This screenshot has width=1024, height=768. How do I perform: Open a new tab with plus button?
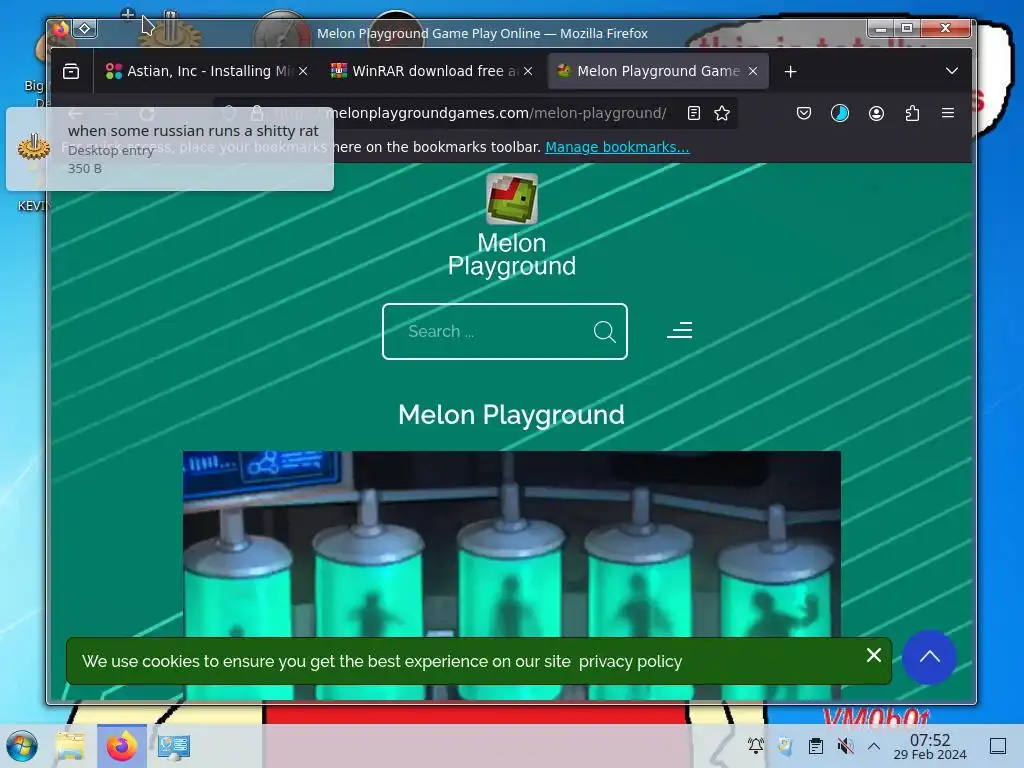tap(790, 71)
